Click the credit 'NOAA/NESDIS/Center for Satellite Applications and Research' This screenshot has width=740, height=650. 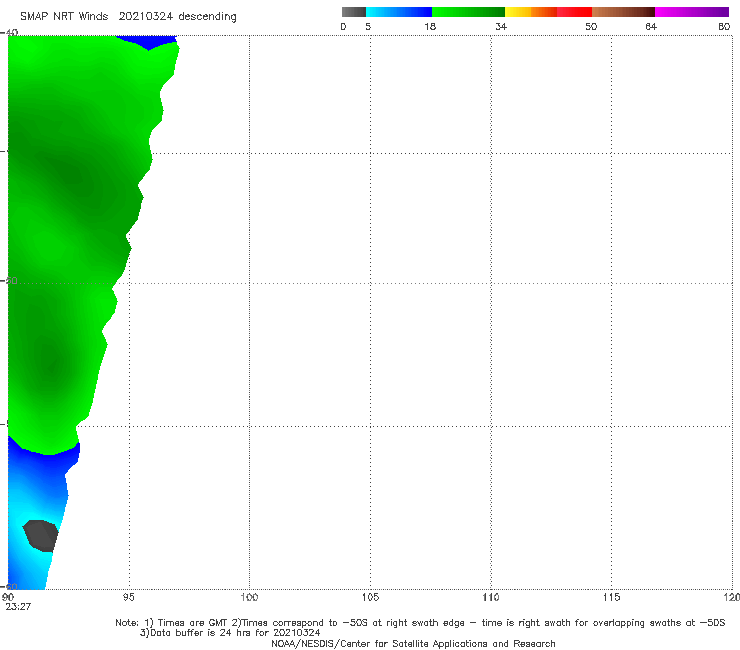(x=413, y=644)
